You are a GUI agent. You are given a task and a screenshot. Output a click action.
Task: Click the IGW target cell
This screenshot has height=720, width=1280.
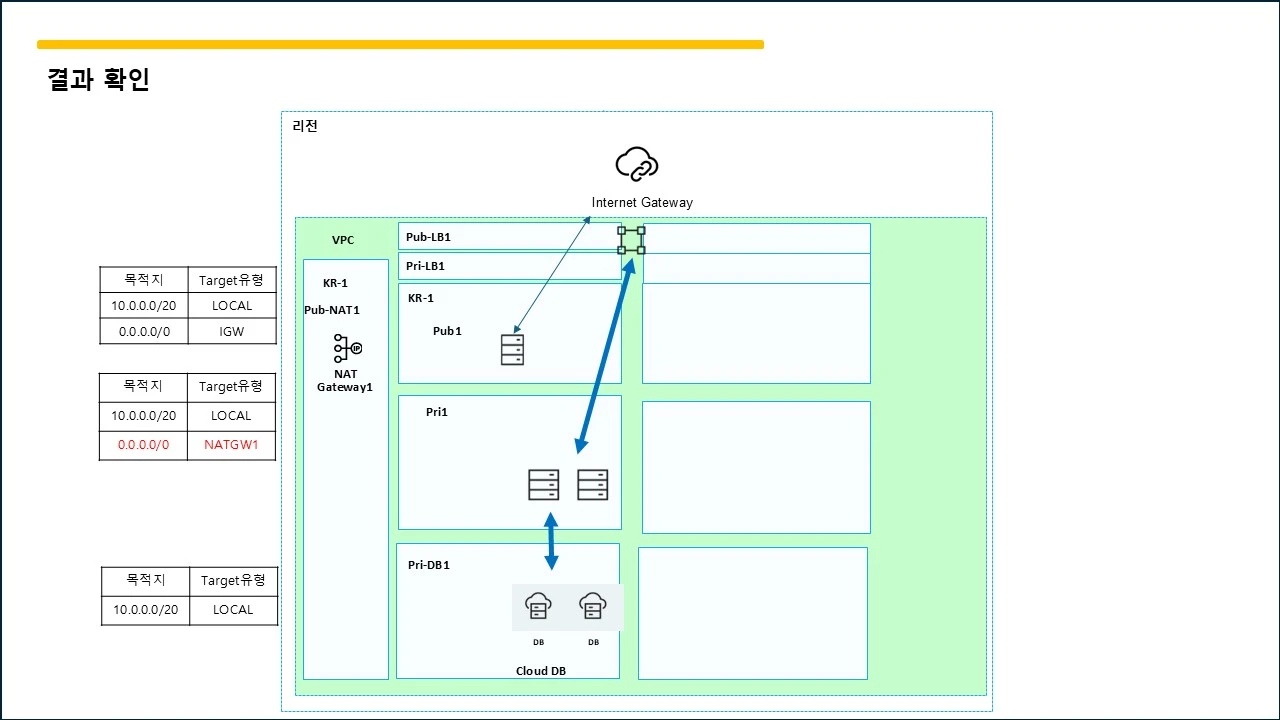tap(232, 331)
